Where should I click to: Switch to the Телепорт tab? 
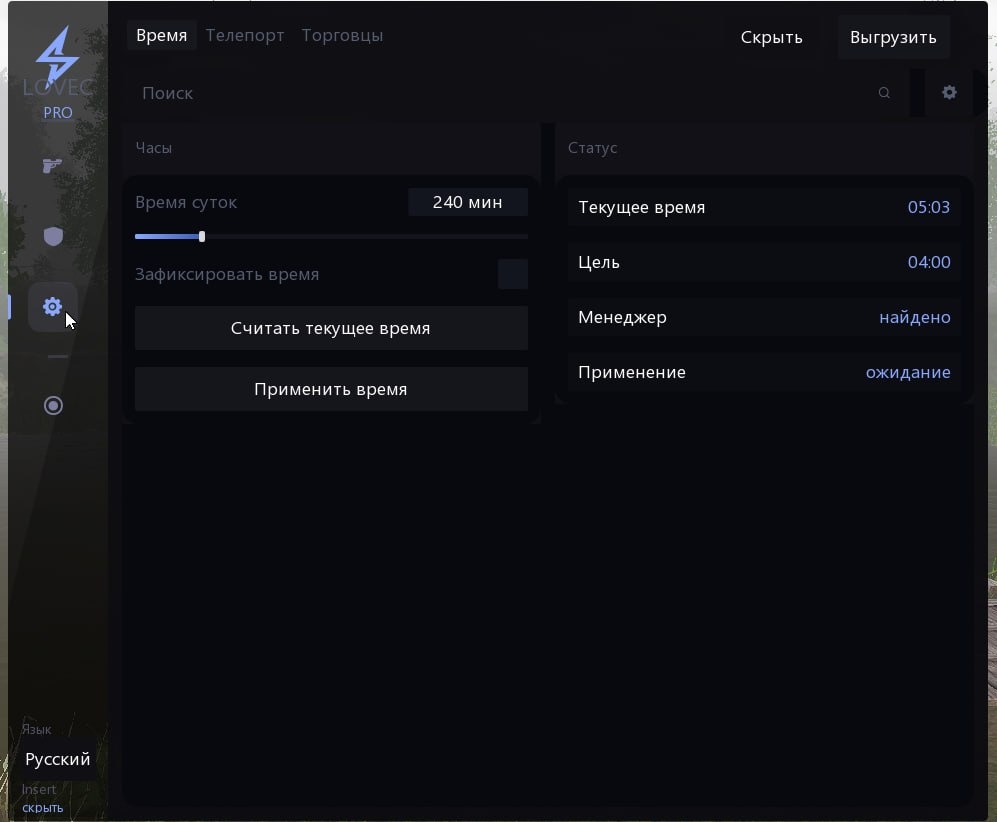245,35
